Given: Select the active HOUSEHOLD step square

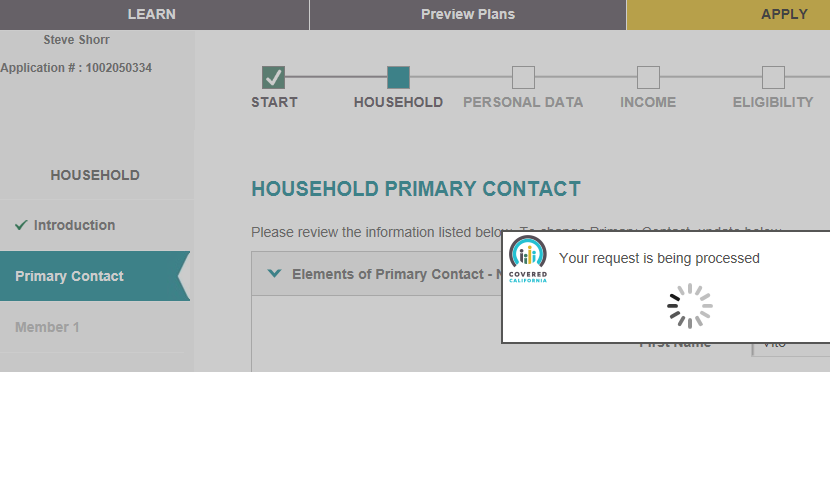Looking at the screenshot, I should (x=399, y=77).
